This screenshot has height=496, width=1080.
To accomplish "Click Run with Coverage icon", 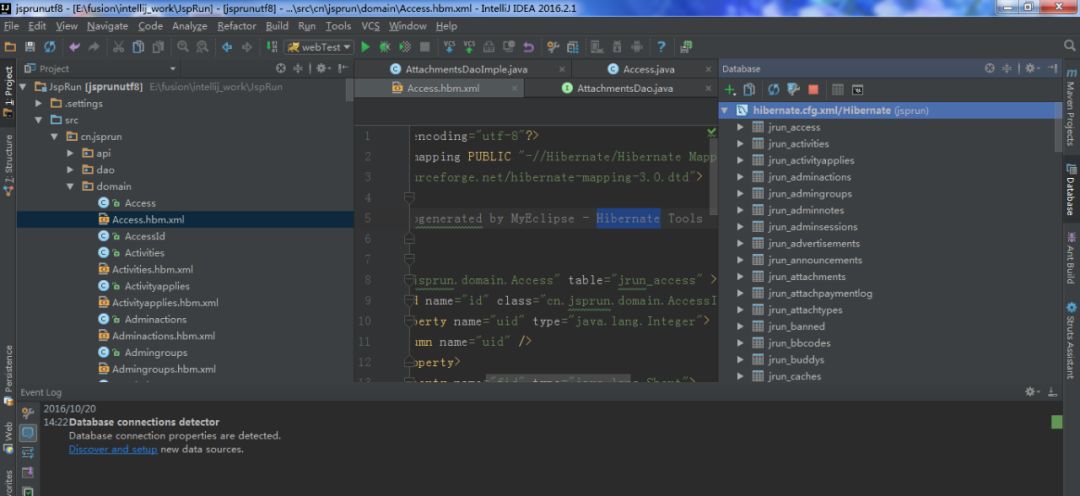I will (x=405, y=47).
